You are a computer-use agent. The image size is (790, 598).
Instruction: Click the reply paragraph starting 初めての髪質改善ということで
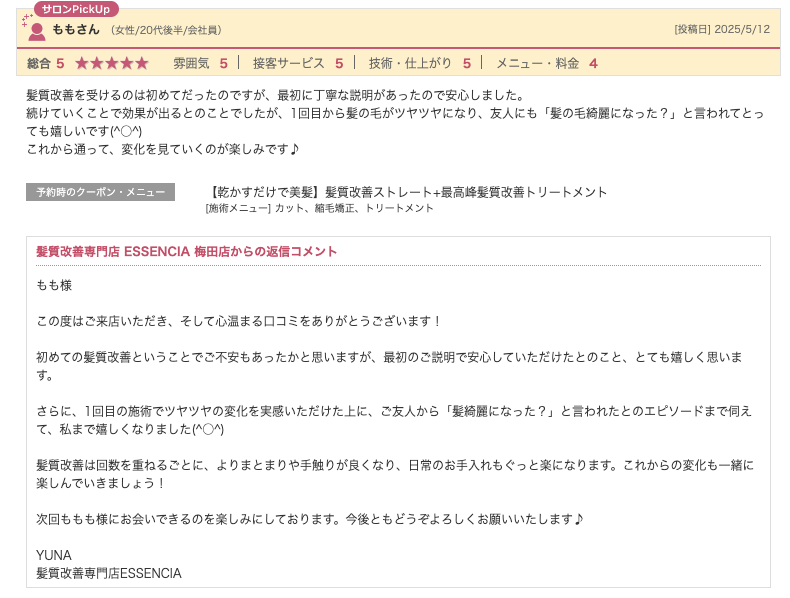click(389, 366)
